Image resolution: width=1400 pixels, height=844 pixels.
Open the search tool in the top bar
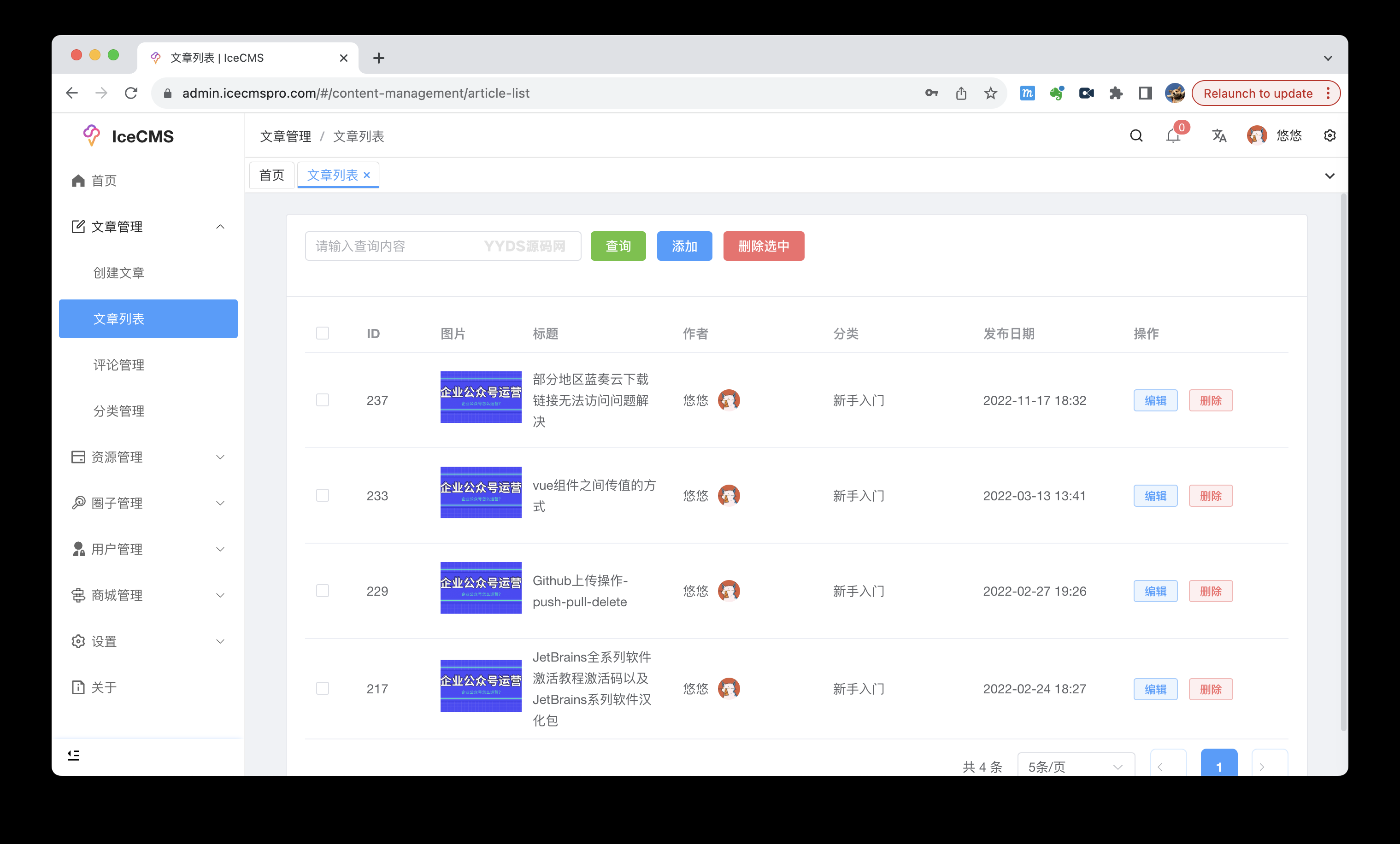point(1136,136)
